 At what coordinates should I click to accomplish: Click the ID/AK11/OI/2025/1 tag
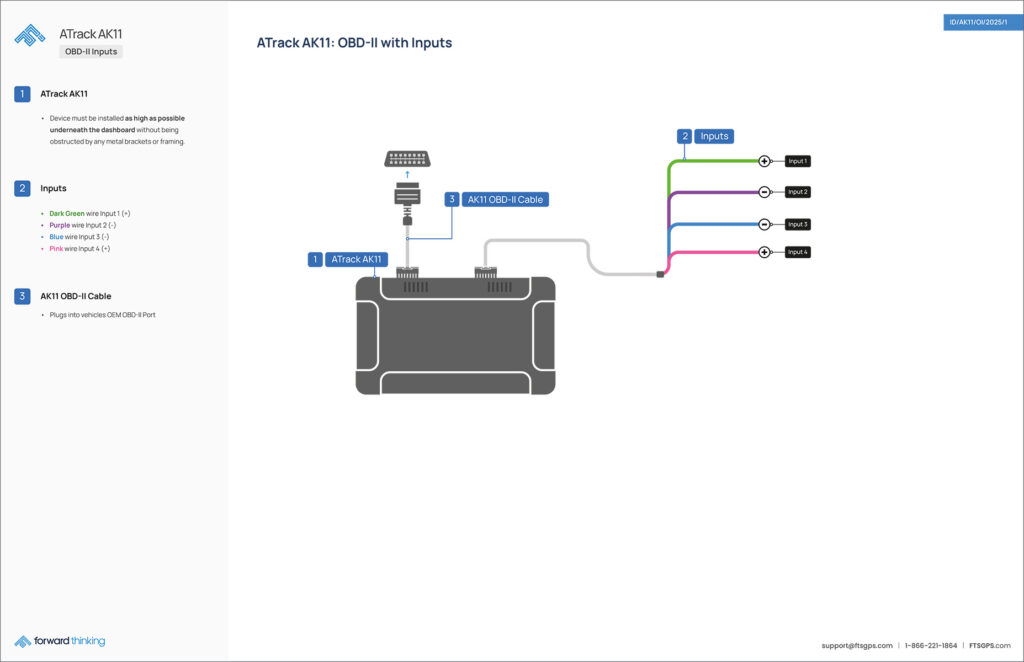982,22
